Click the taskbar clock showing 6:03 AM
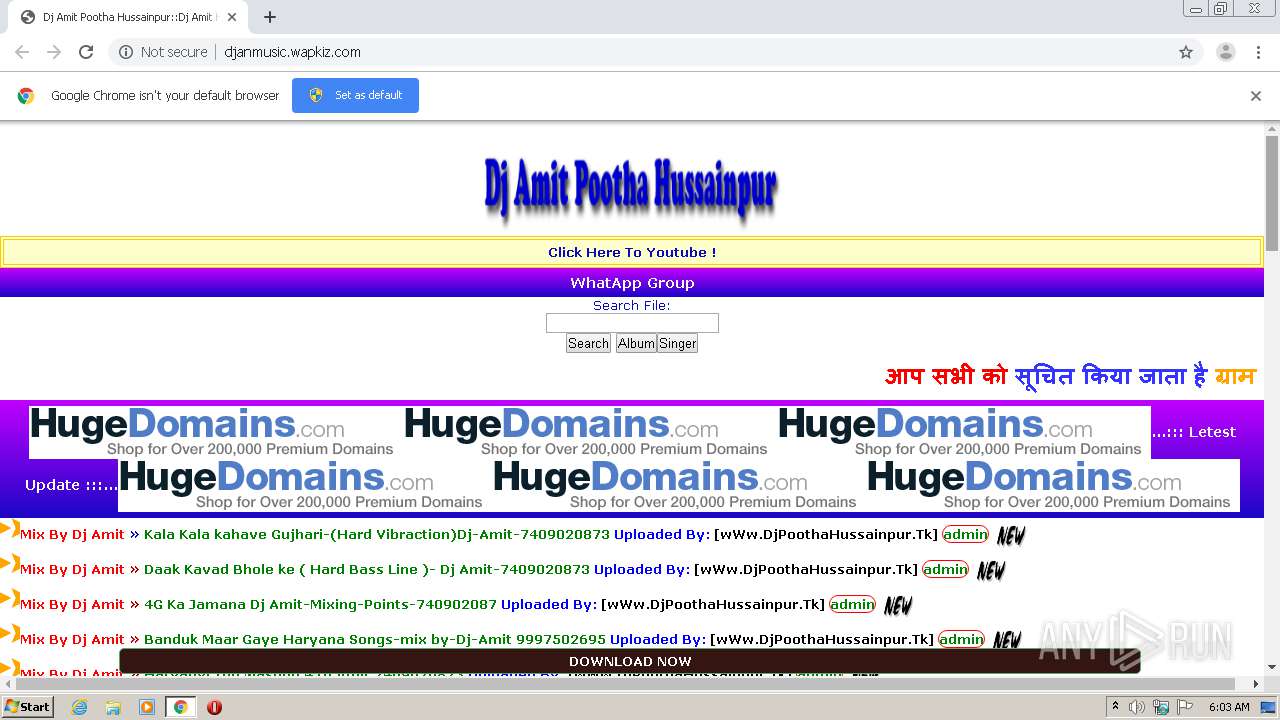1280x720 pixels. [1229, 707]
